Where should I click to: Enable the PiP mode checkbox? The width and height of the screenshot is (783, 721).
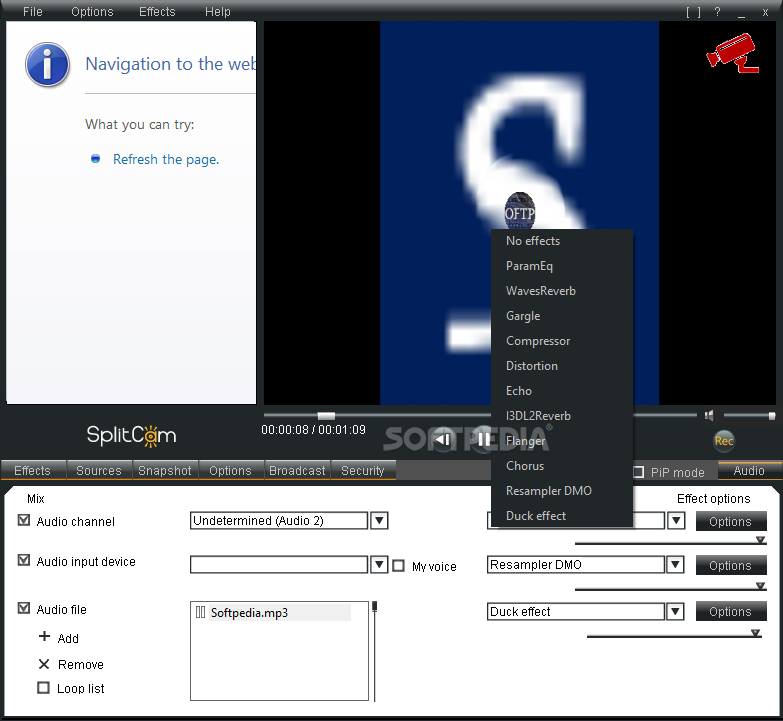point(638,471)
